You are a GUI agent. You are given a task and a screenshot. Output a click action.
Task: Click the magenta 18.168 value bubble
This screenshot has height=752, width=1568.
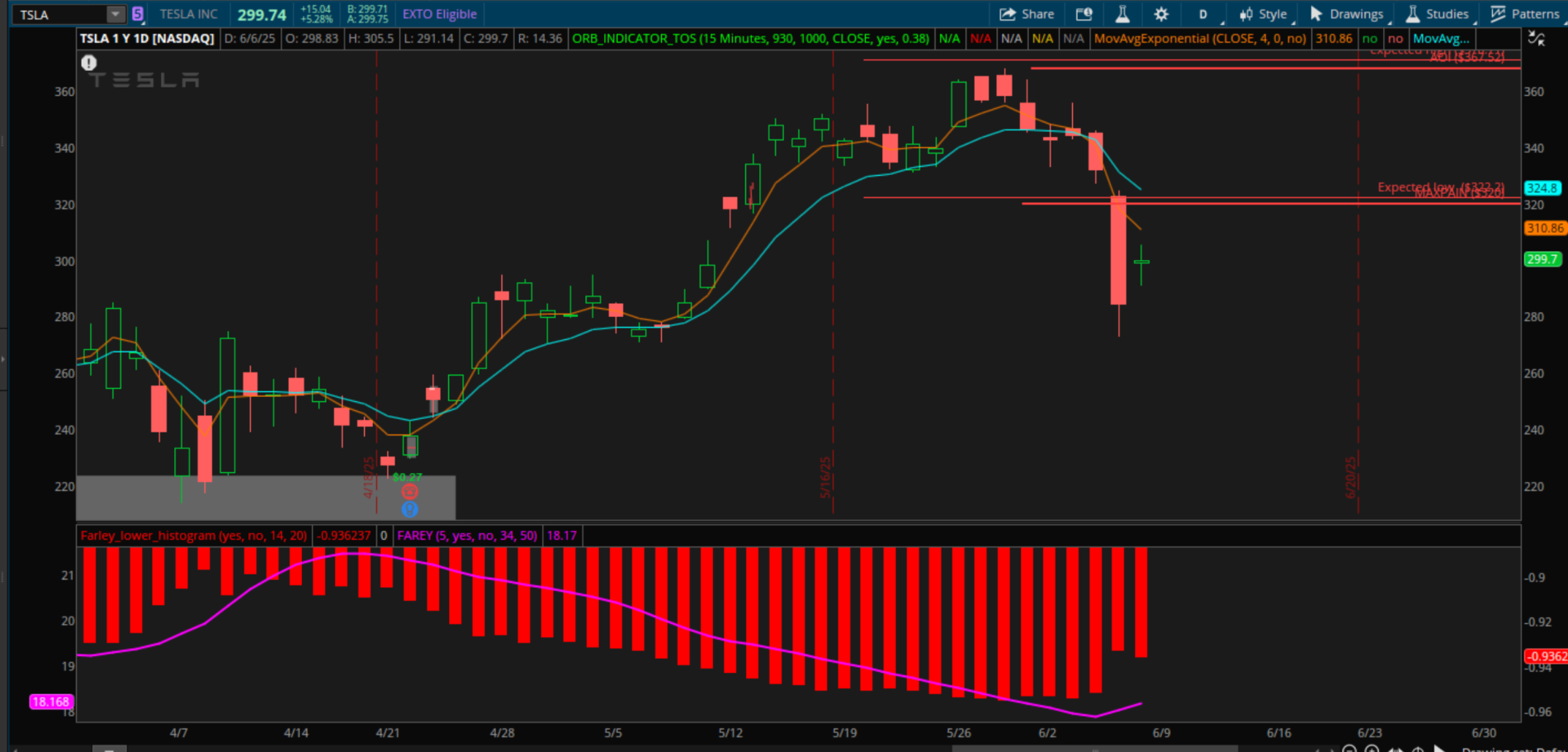tap(50, 702)
